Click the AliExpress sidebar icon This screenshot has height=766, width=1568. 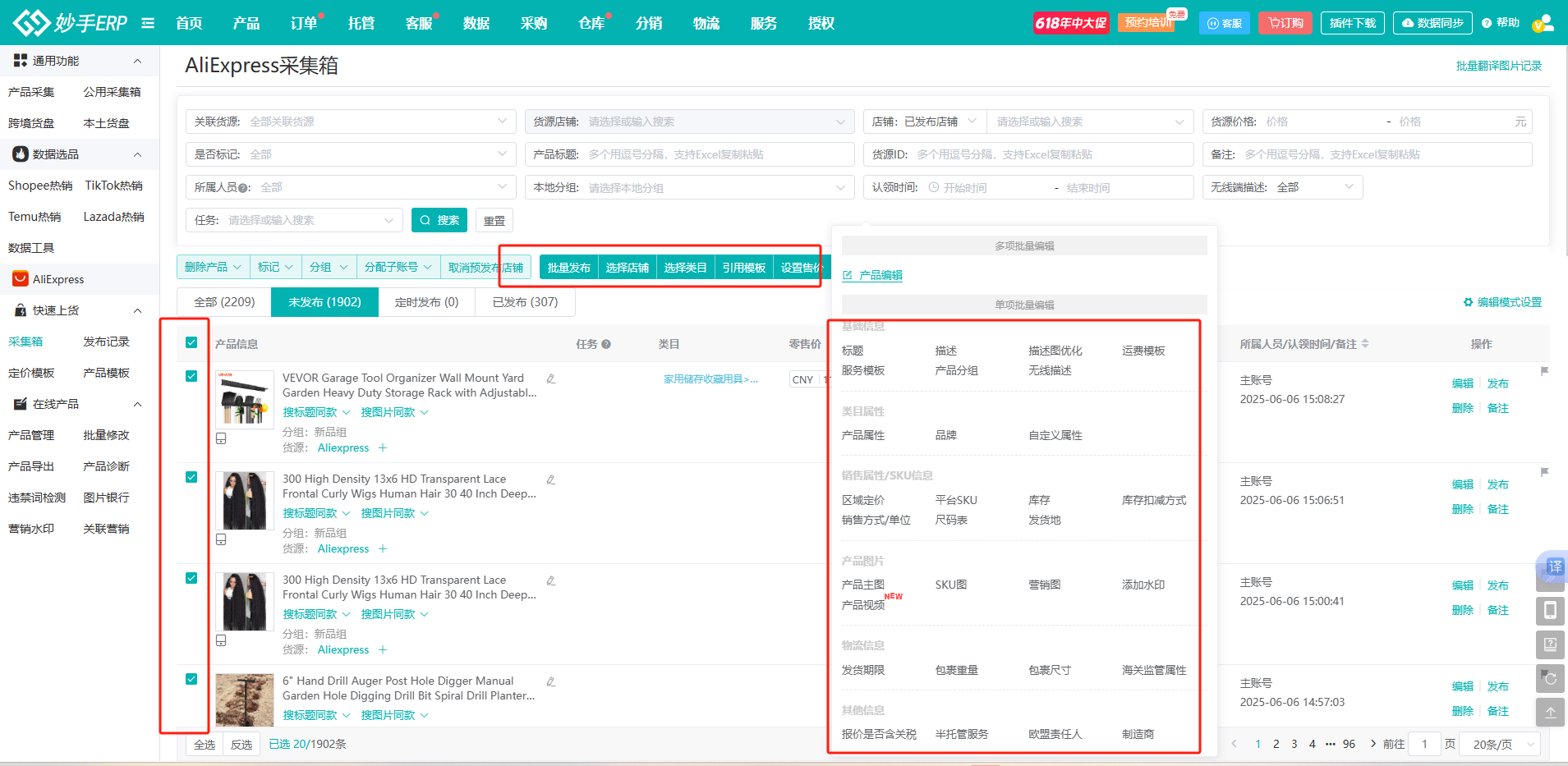pyautogui.click(x=21, y=279)
